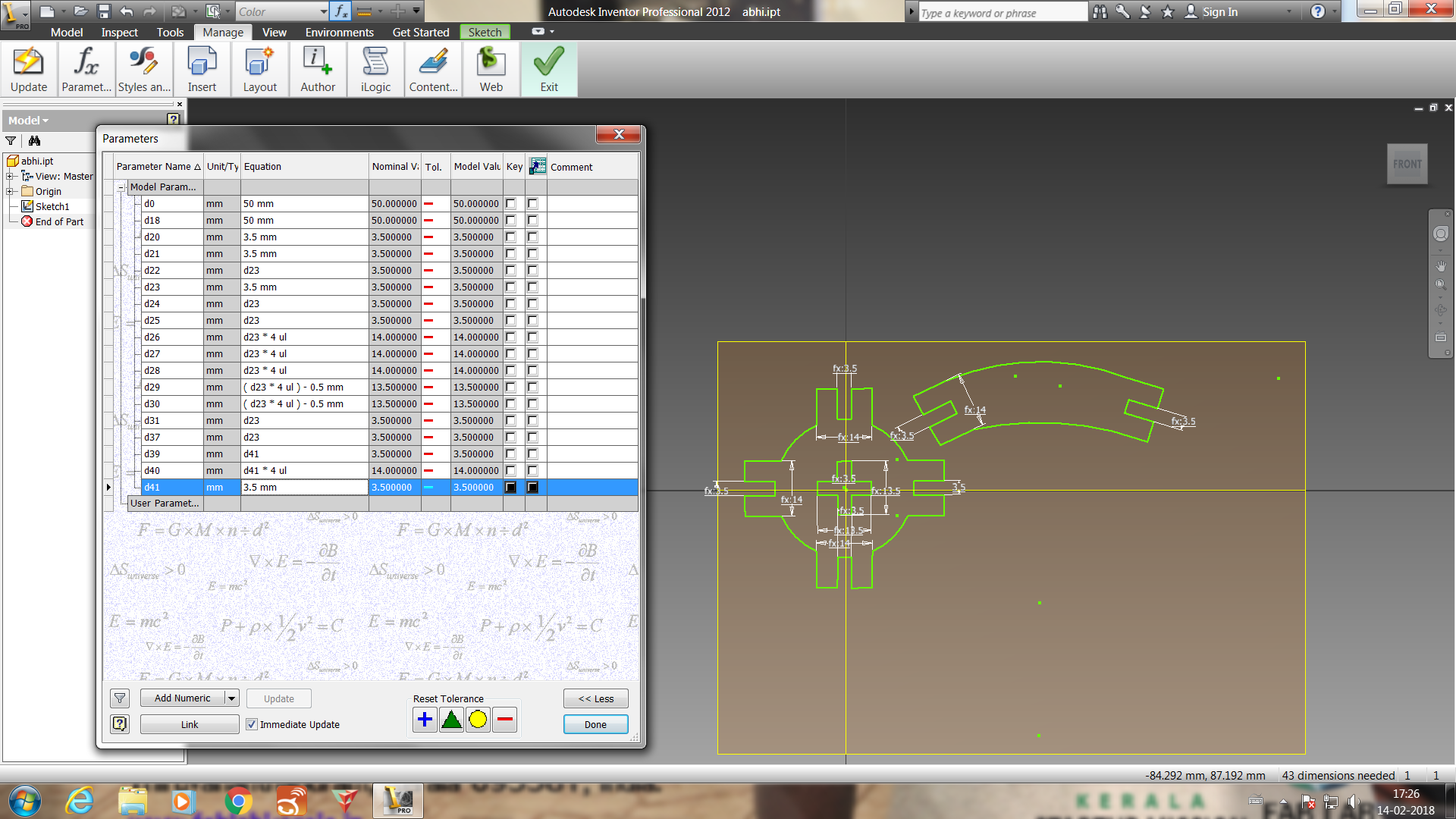Open the Environments ribbon tab
The width and height of the screenshot is (1456, 819).
(339, 32)
